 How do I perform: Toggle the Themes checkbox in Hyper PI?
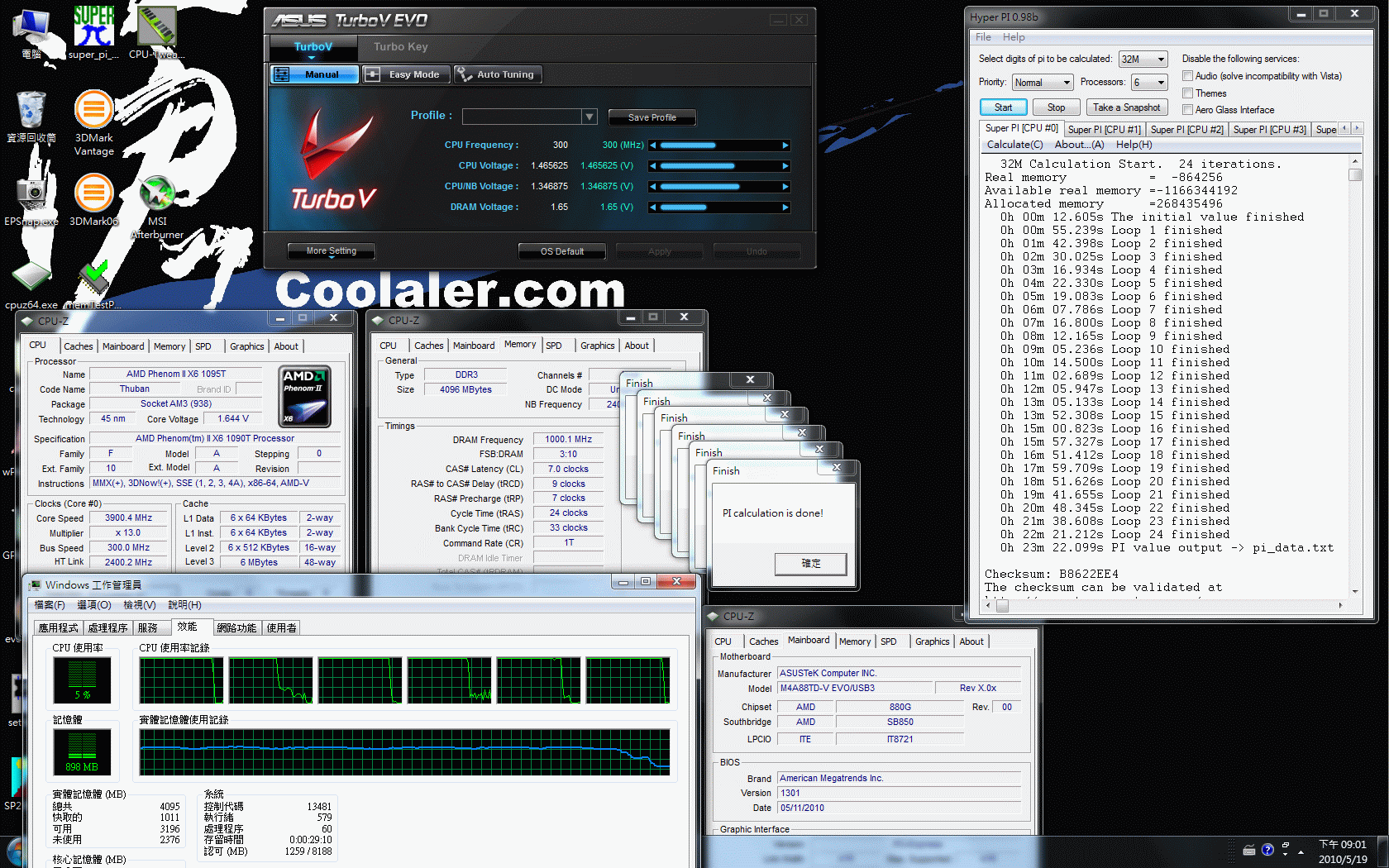1187,93
